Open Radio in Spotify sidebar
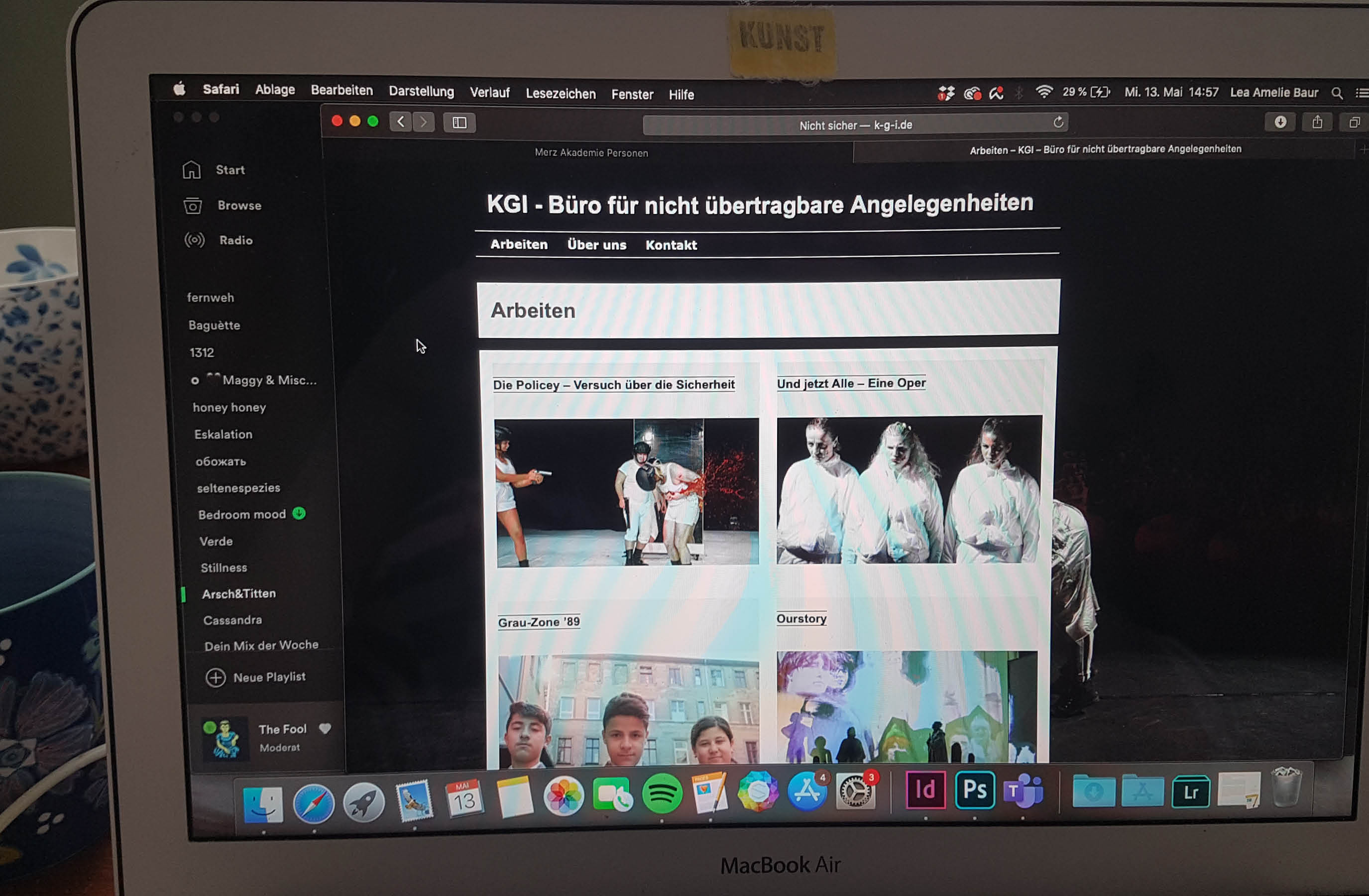 pos(219,240)
